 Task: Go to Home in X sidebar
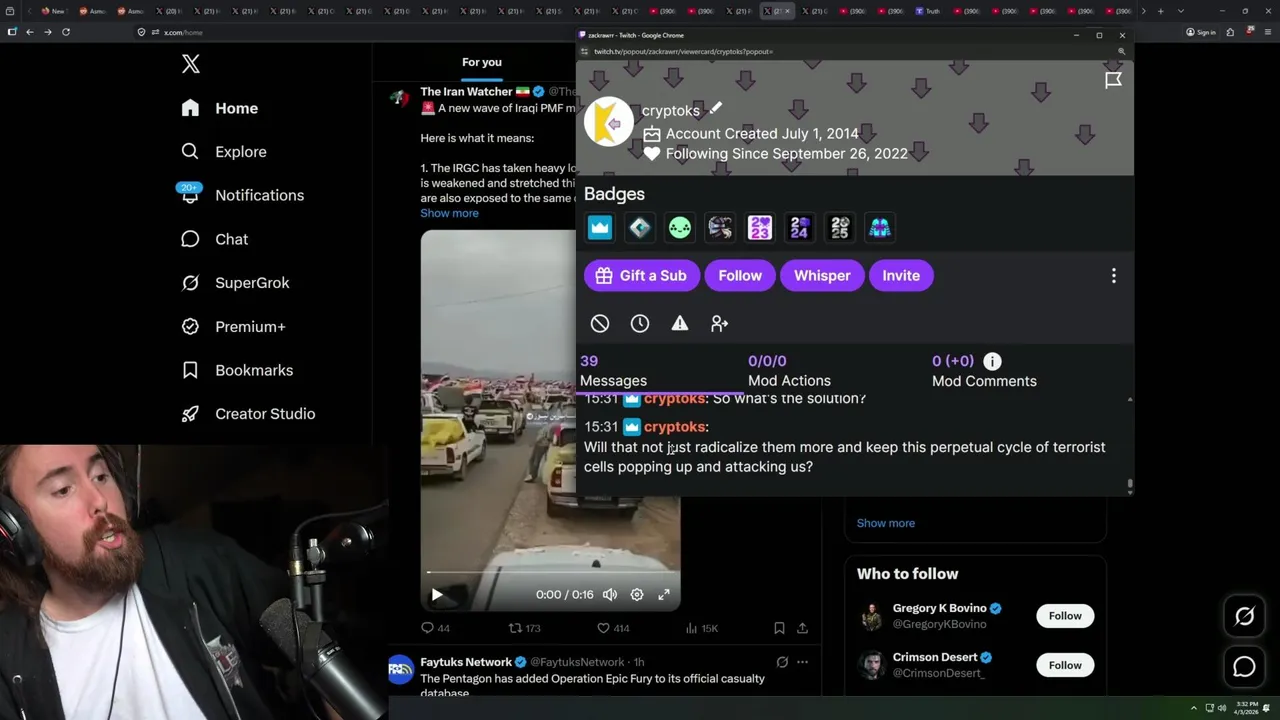coord(220,108)
